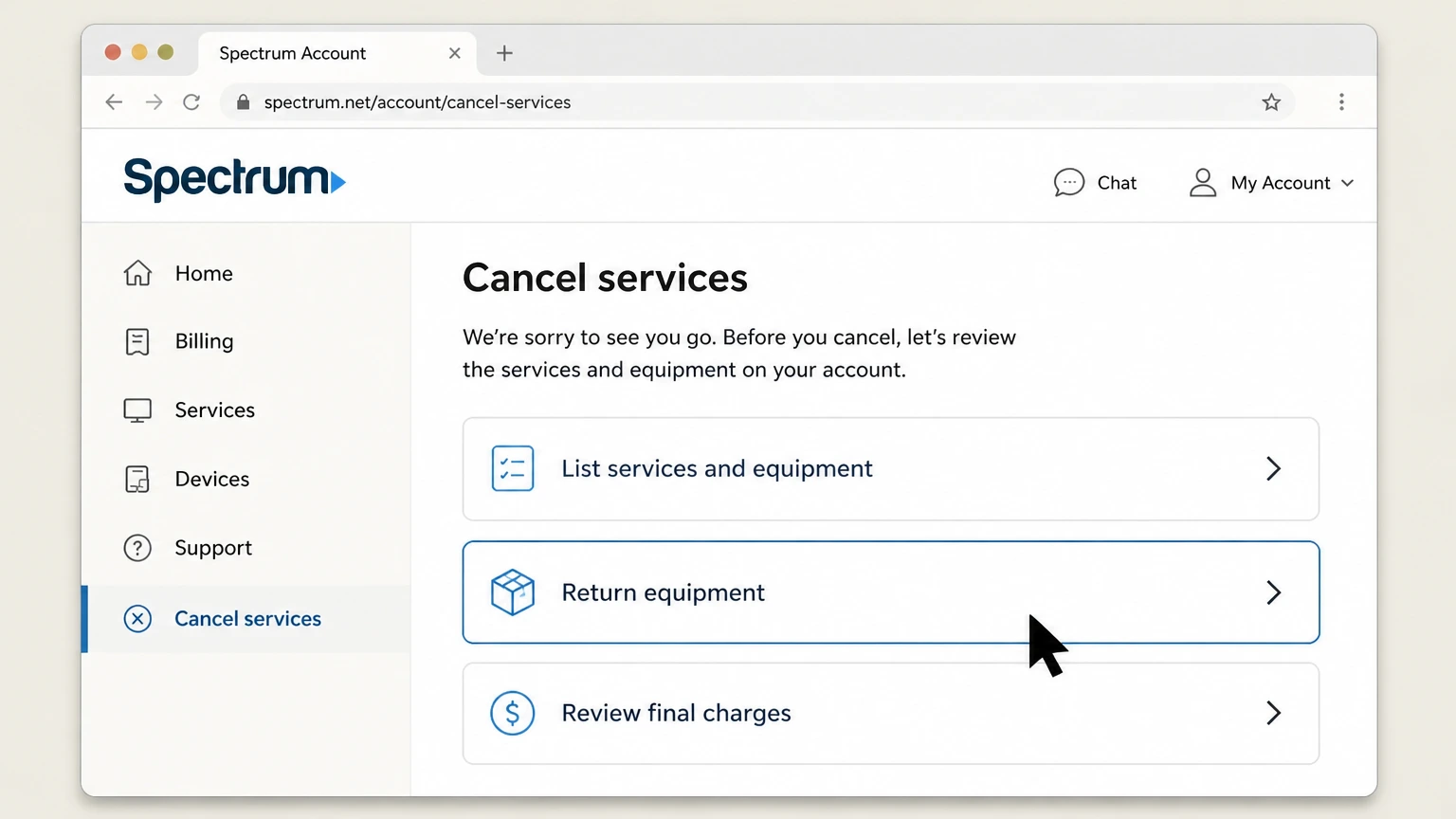Viewport: 1456px width, 819px height.
Task: Click the Services monitor icon
Action: point(137,410)
